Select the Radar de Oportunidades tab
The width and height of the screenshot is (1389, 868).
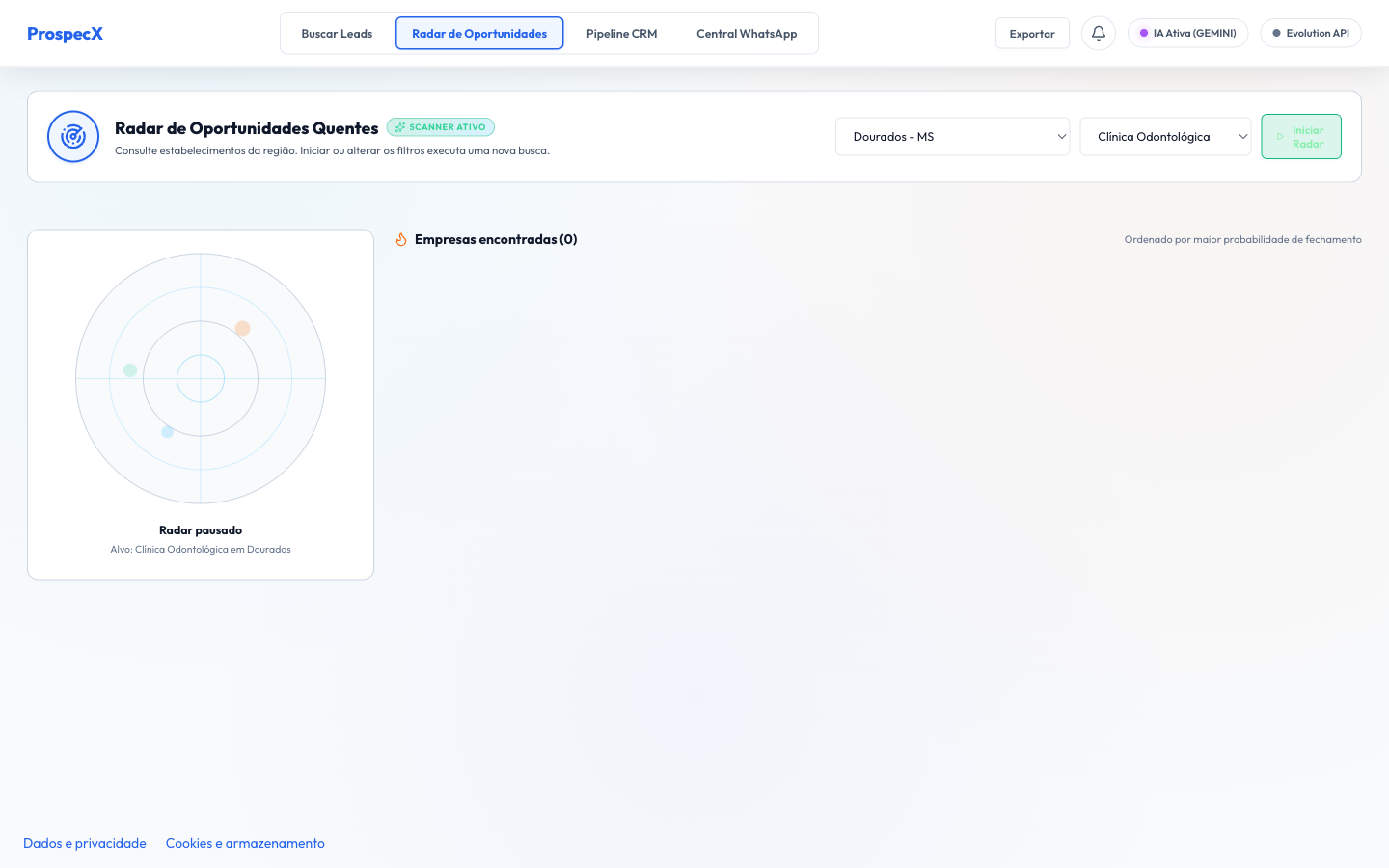pos(479,34)
